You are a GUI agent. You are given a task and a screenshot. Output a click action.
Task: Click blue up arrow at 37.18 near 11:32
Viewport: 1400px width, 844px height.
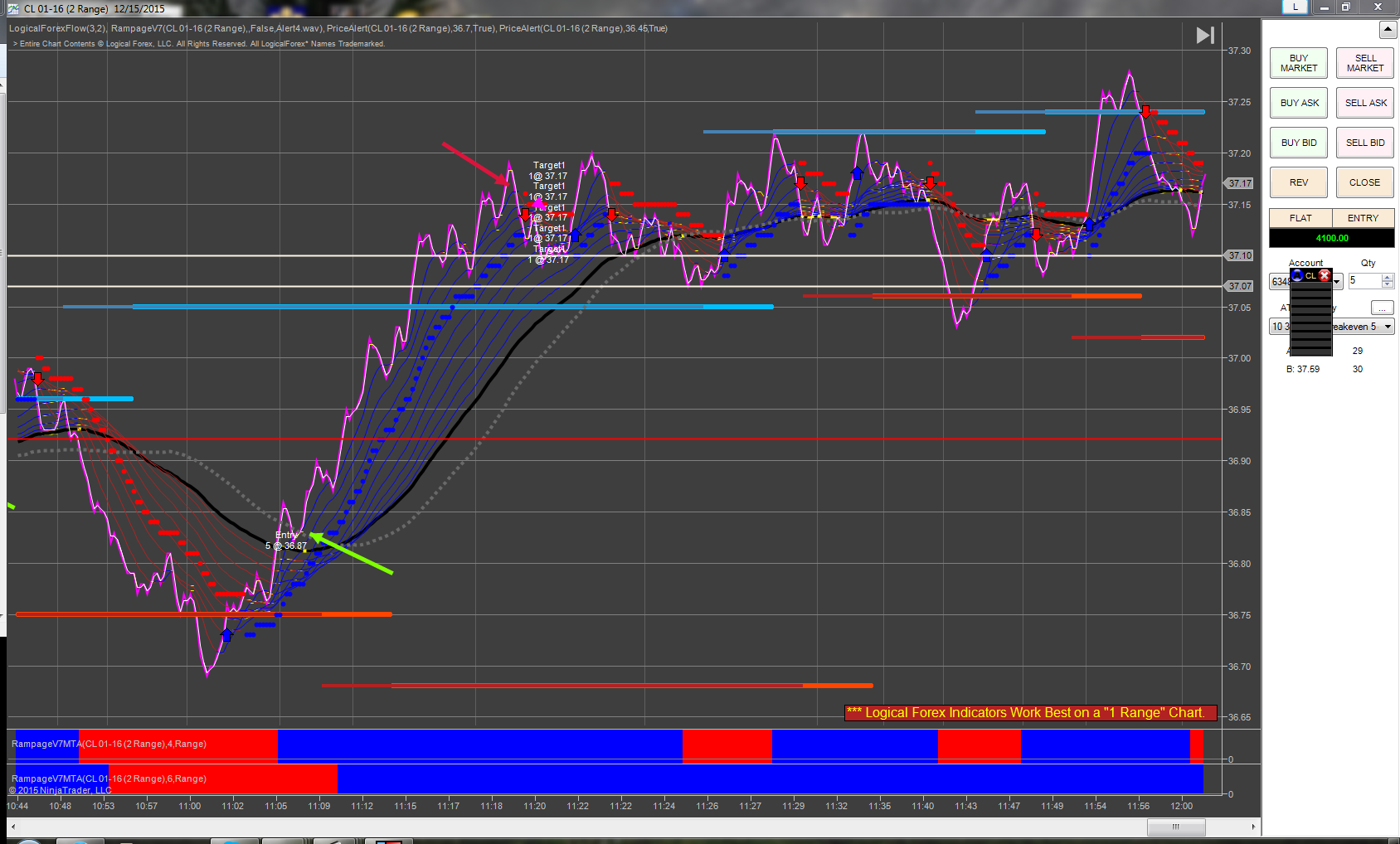tap(857, 172)
